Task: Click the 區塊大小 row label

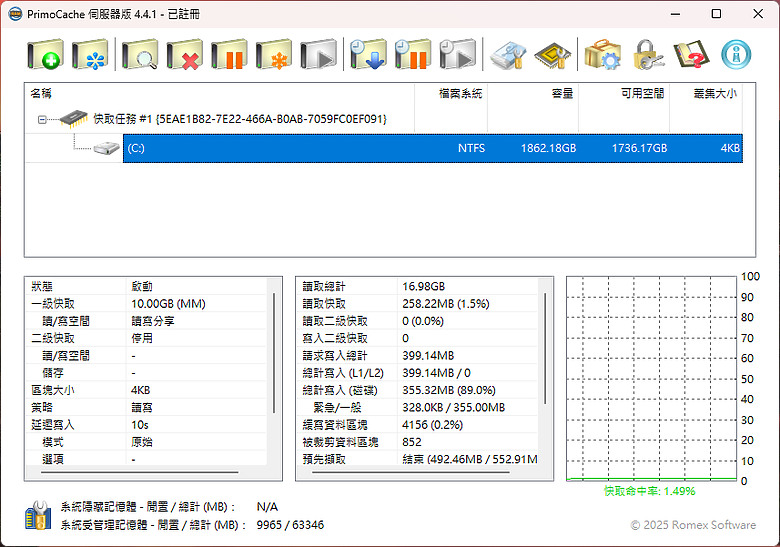Action: coord(53,390)
